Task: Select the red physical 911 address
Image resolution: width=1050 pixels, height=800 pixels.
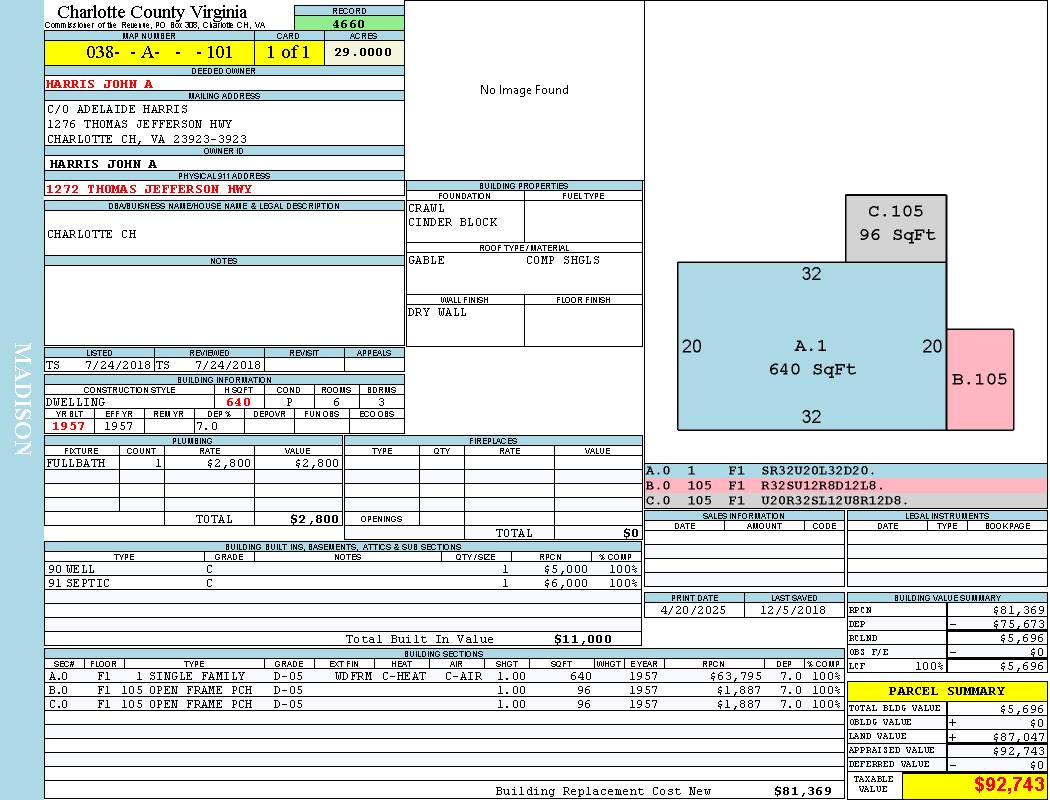Action: coord(149,188)
